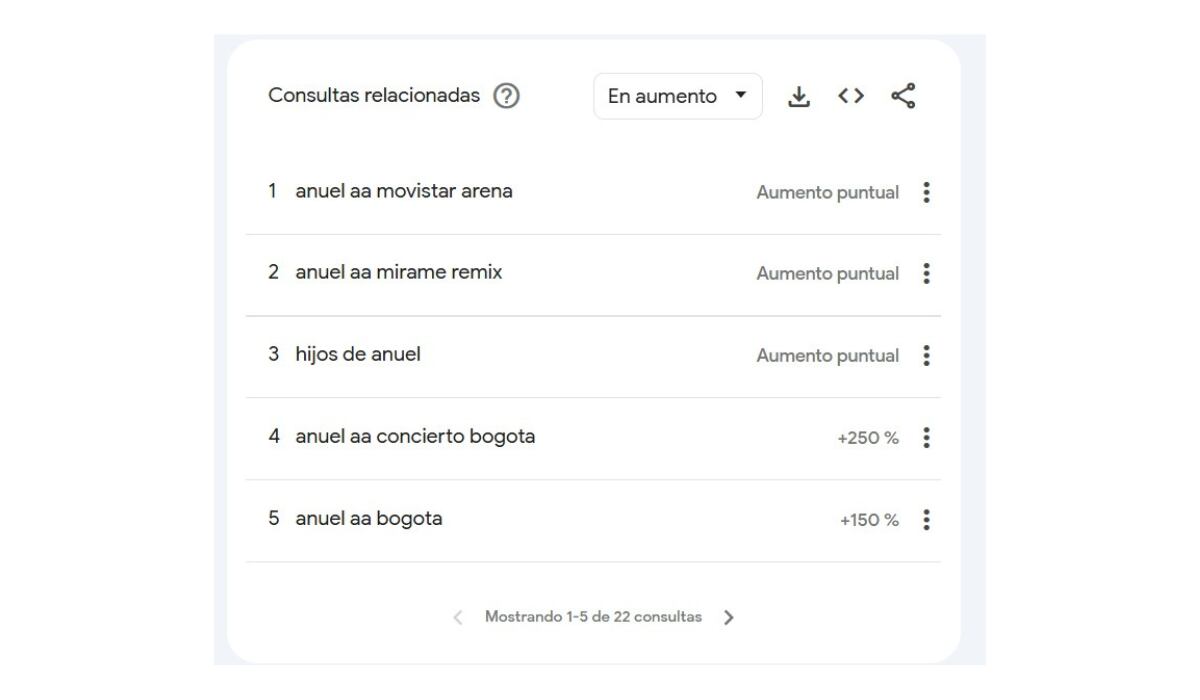Click previous page chevron
The image size is (1200, 700).
[459, 617]
